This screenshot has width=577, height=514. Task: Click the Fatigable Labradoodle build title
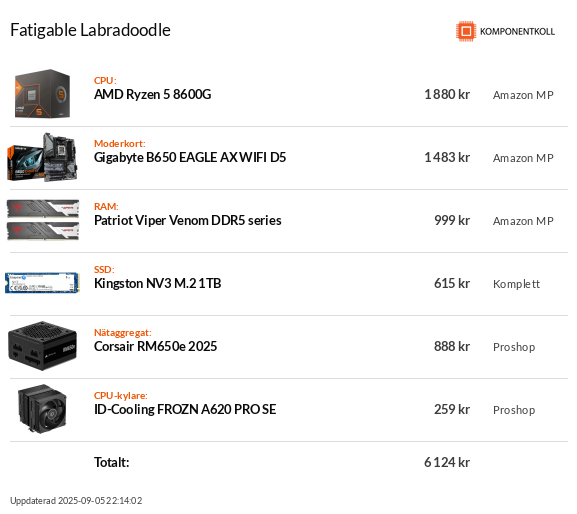91,30
